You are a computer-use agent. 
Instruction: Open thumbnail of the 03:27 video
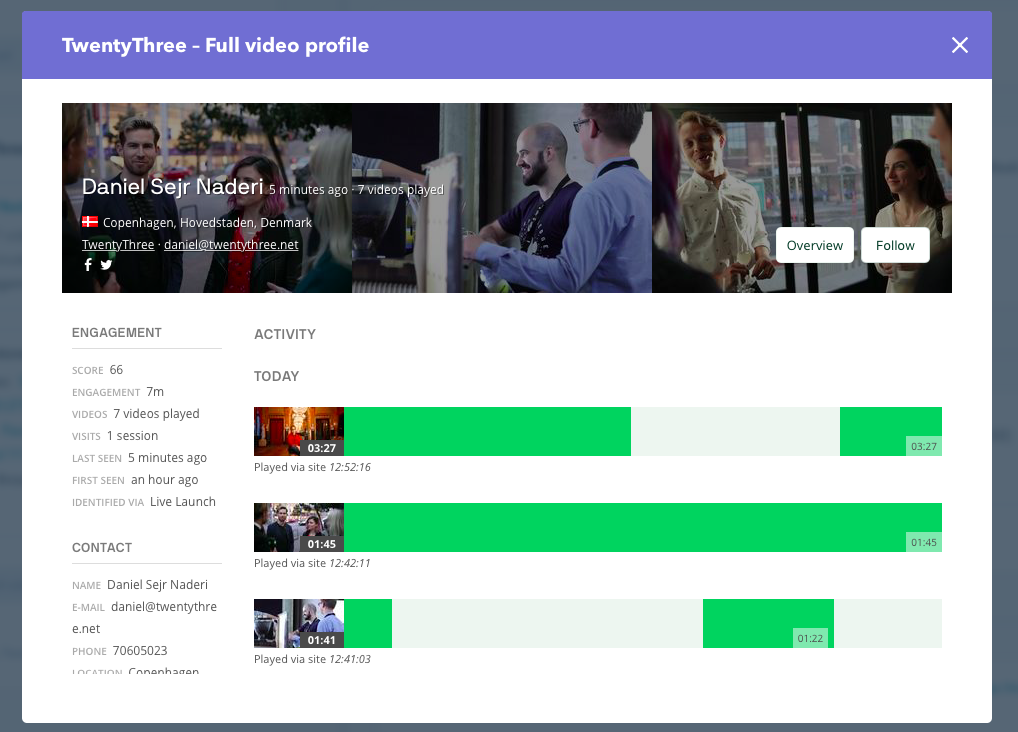[299, 431]
